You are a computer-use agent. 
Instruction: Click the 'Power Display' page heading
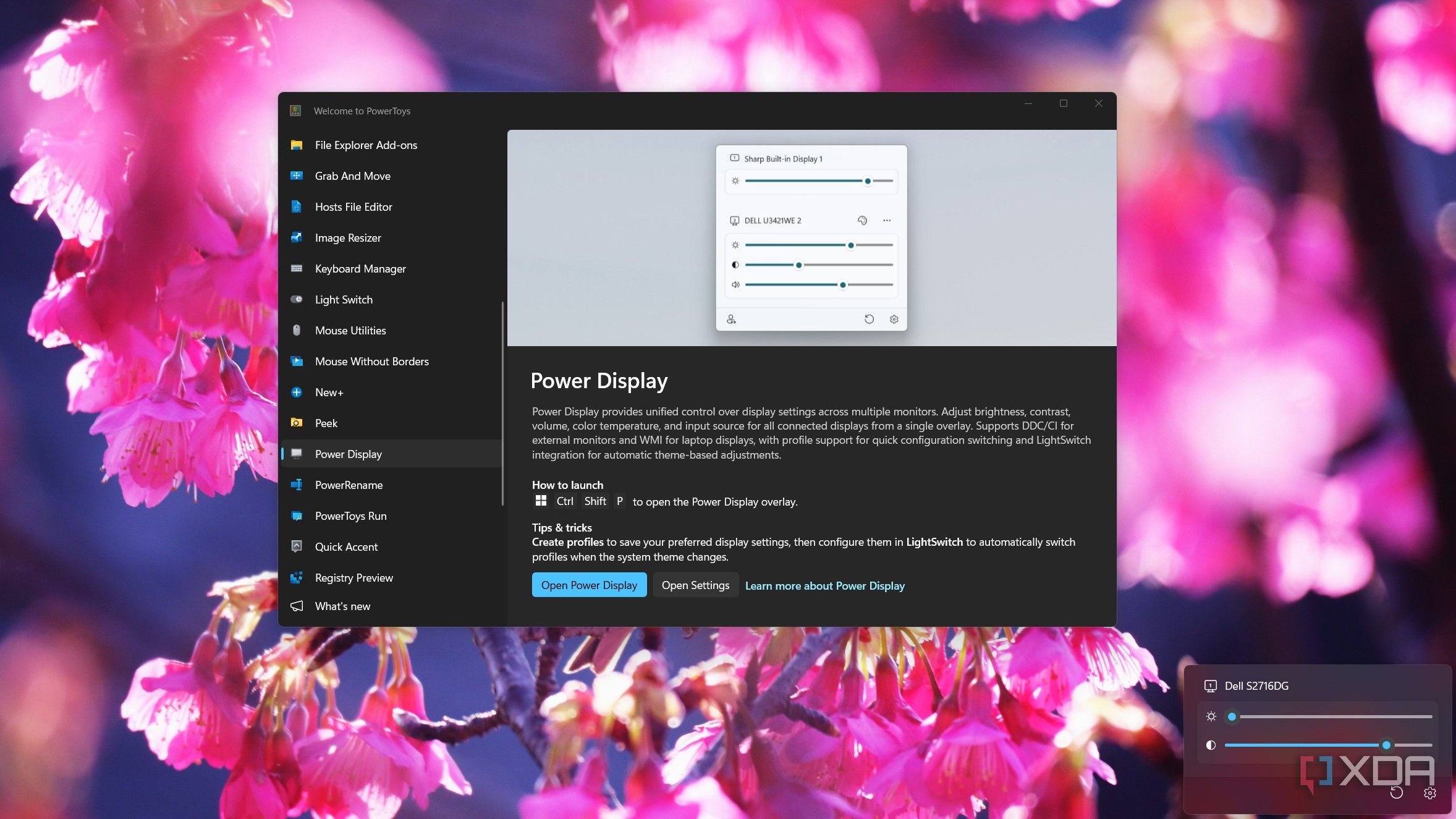click(x=599, y=381)
